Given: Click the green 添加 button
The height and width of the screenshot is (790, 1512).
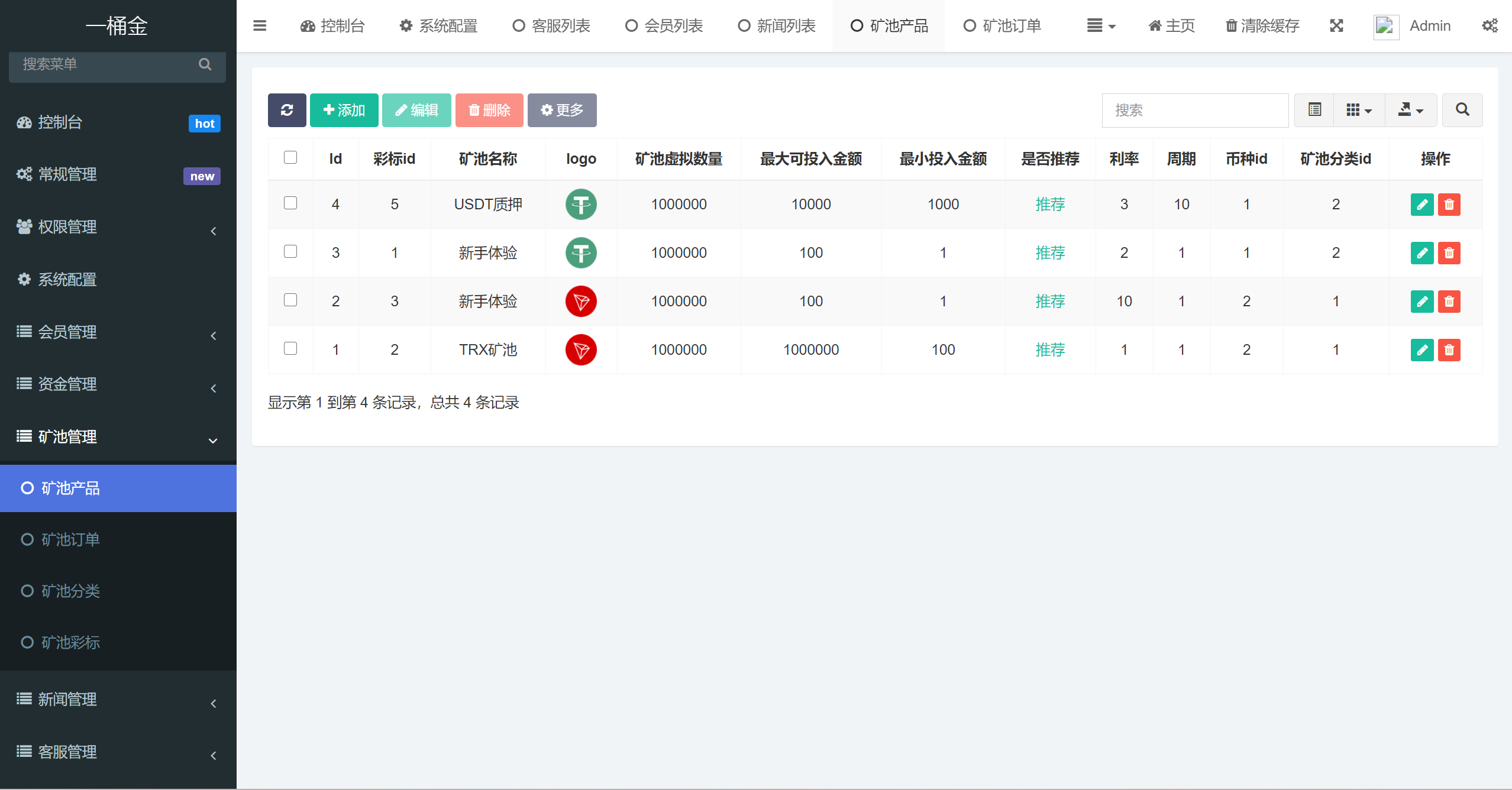Looking at the screenshot, I should point(344,110).
